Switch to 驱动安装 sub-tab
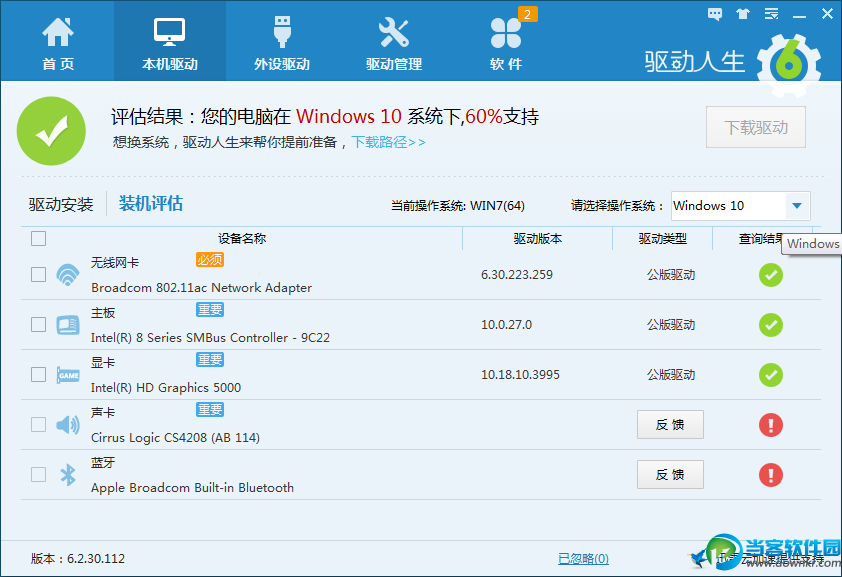Viewport: 842px width, 577px height. coord(61,204)
